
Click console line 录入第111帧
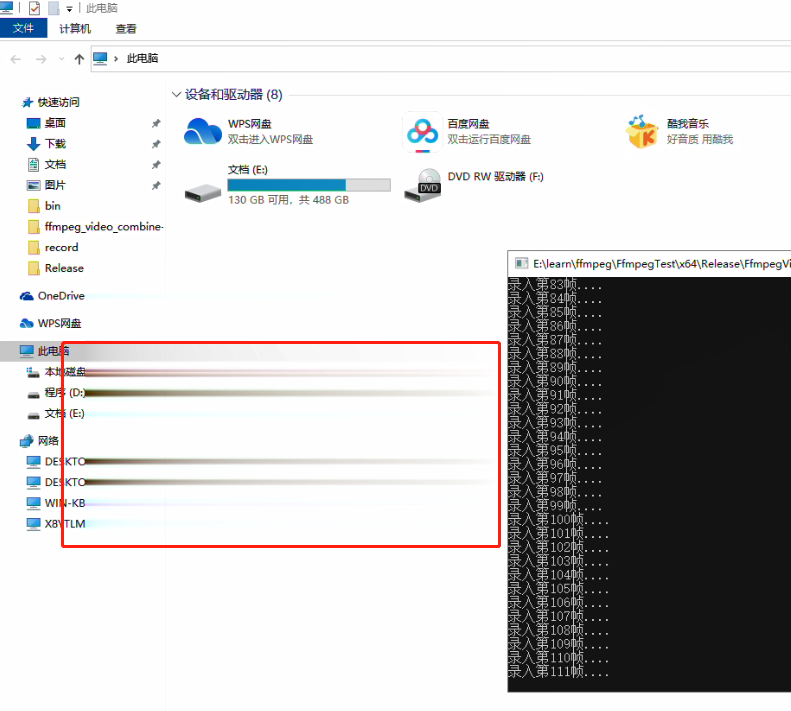click(x=557, y=672)
